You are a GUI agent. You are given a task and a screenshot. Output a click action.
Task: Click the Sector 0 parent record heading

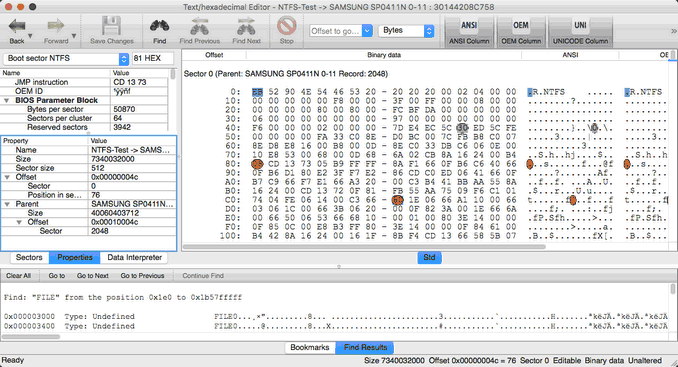click(286, 74)
